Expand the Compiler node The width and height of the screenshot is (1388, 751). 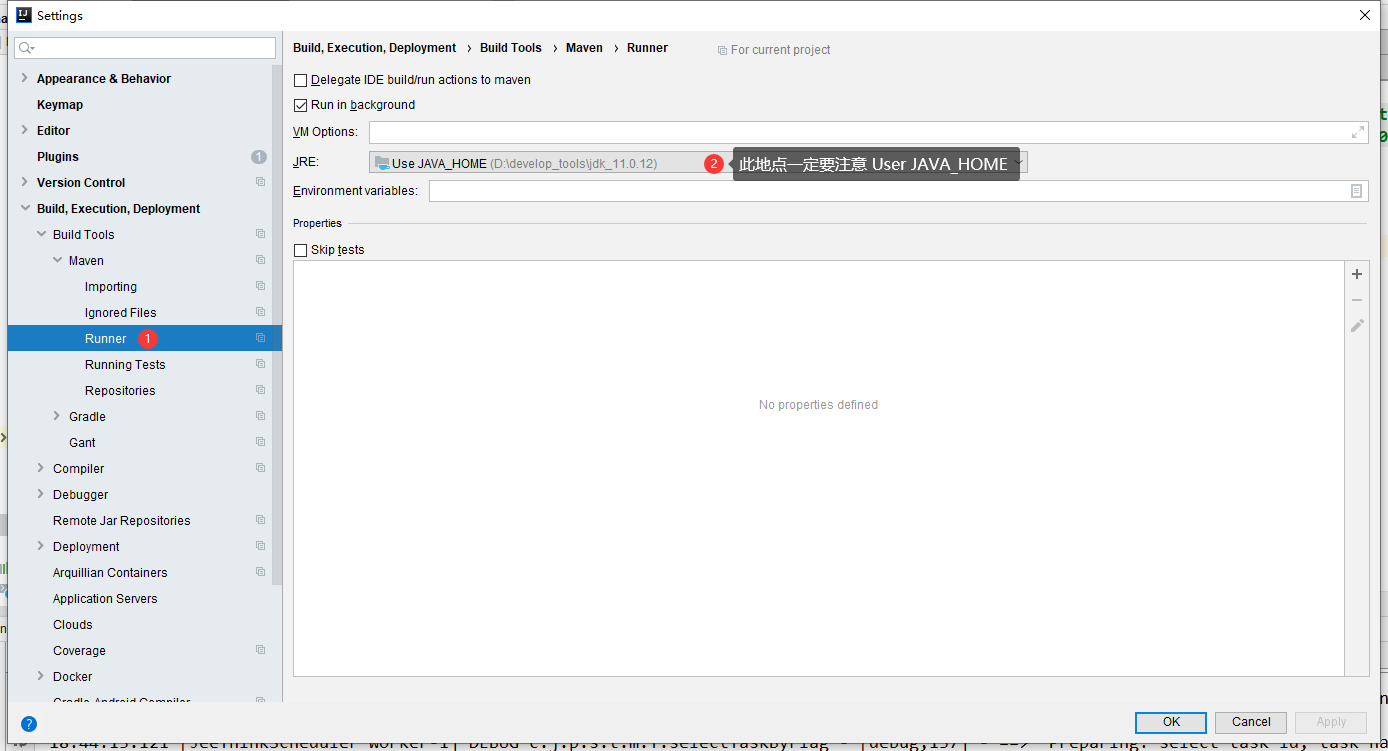tap(41, 468)
